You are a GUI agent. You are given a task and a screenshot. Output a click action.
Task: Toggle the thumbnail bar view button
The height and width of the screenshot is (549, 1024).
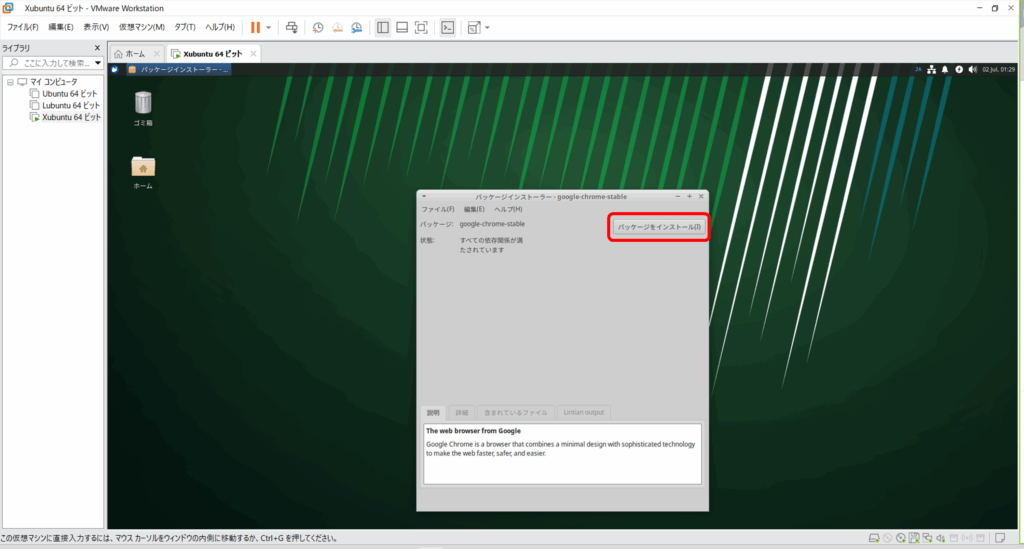click(402, 27)
